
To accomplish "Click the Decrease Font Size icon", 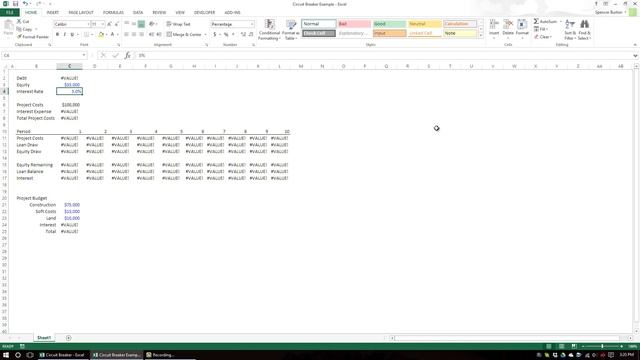I will tap(117, 24).
